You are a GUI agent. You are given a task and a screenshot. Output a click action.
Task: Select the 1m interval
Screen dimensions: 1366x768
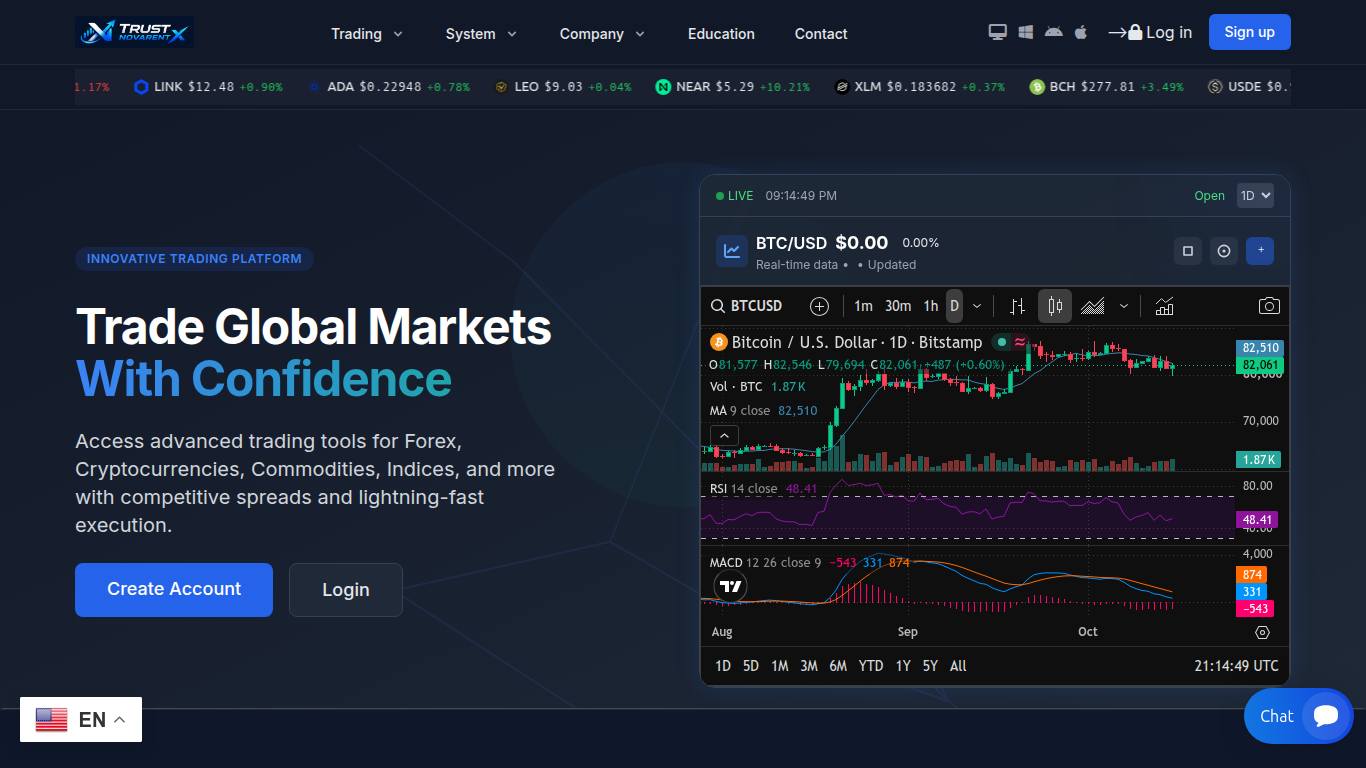863,306
